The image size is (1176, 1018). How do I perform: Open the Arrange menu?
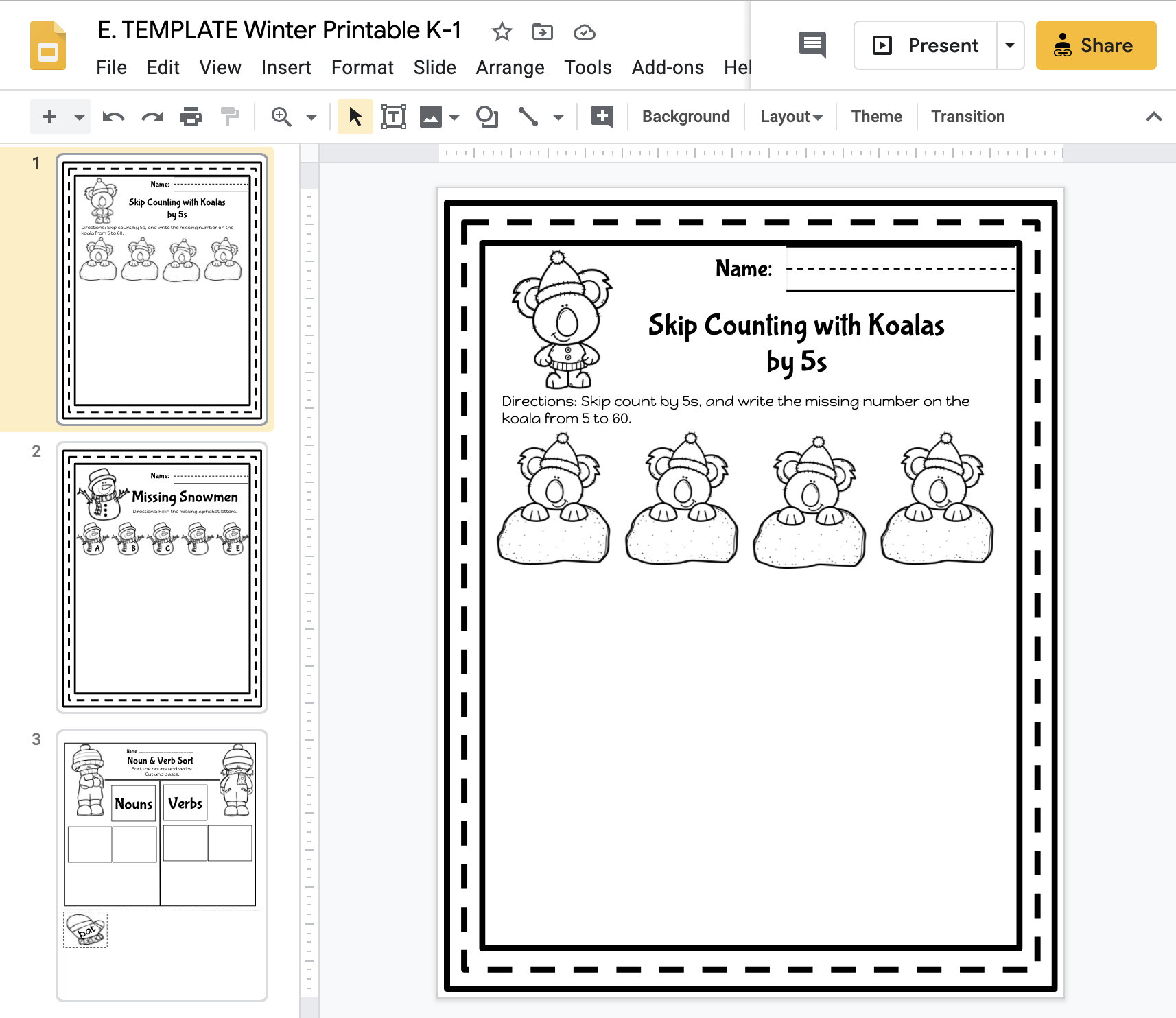(510, 67)
